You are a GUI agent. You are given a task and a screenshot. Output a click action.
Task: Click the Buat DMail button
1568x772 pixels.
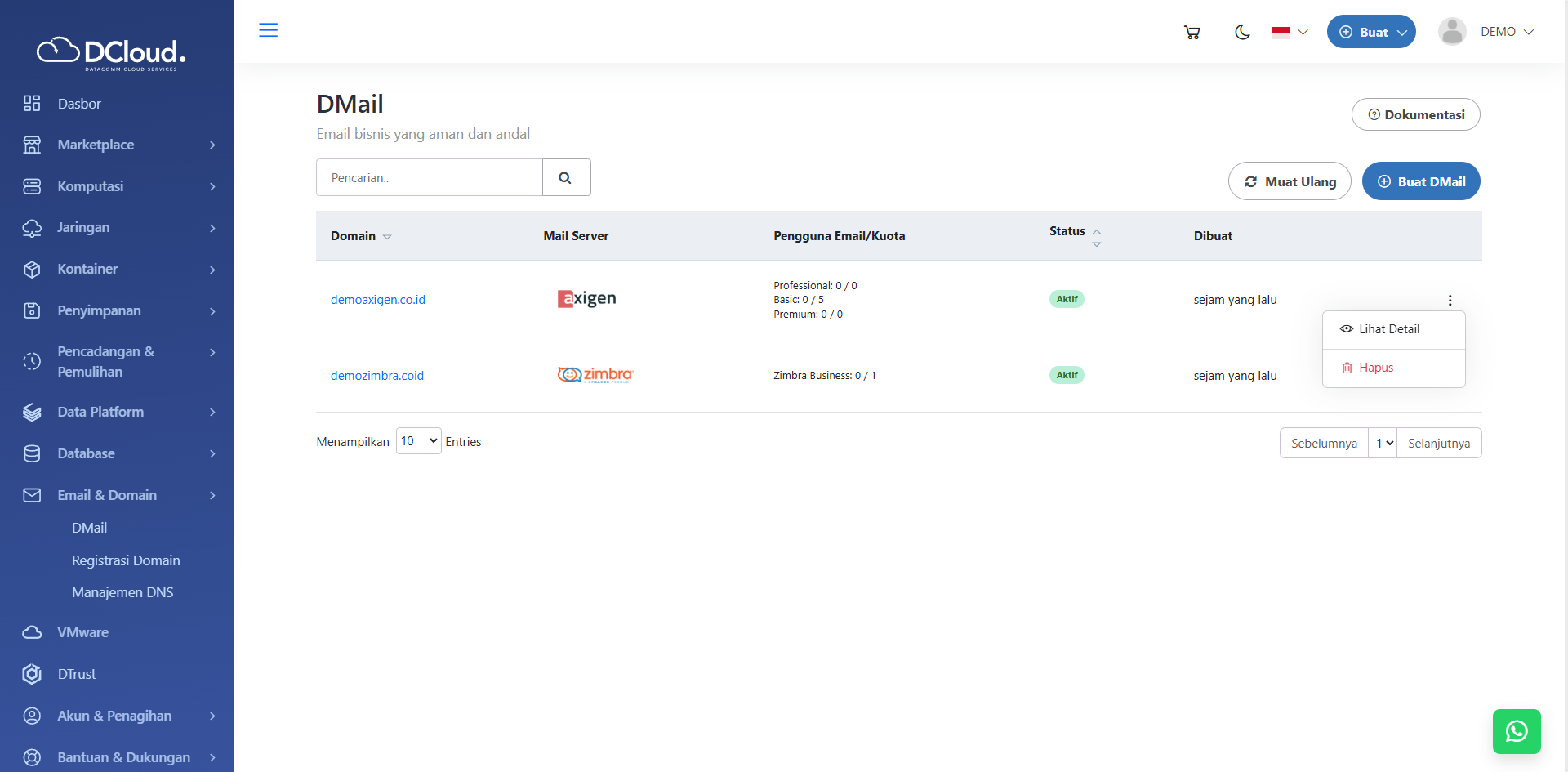tap(1420, 181)
